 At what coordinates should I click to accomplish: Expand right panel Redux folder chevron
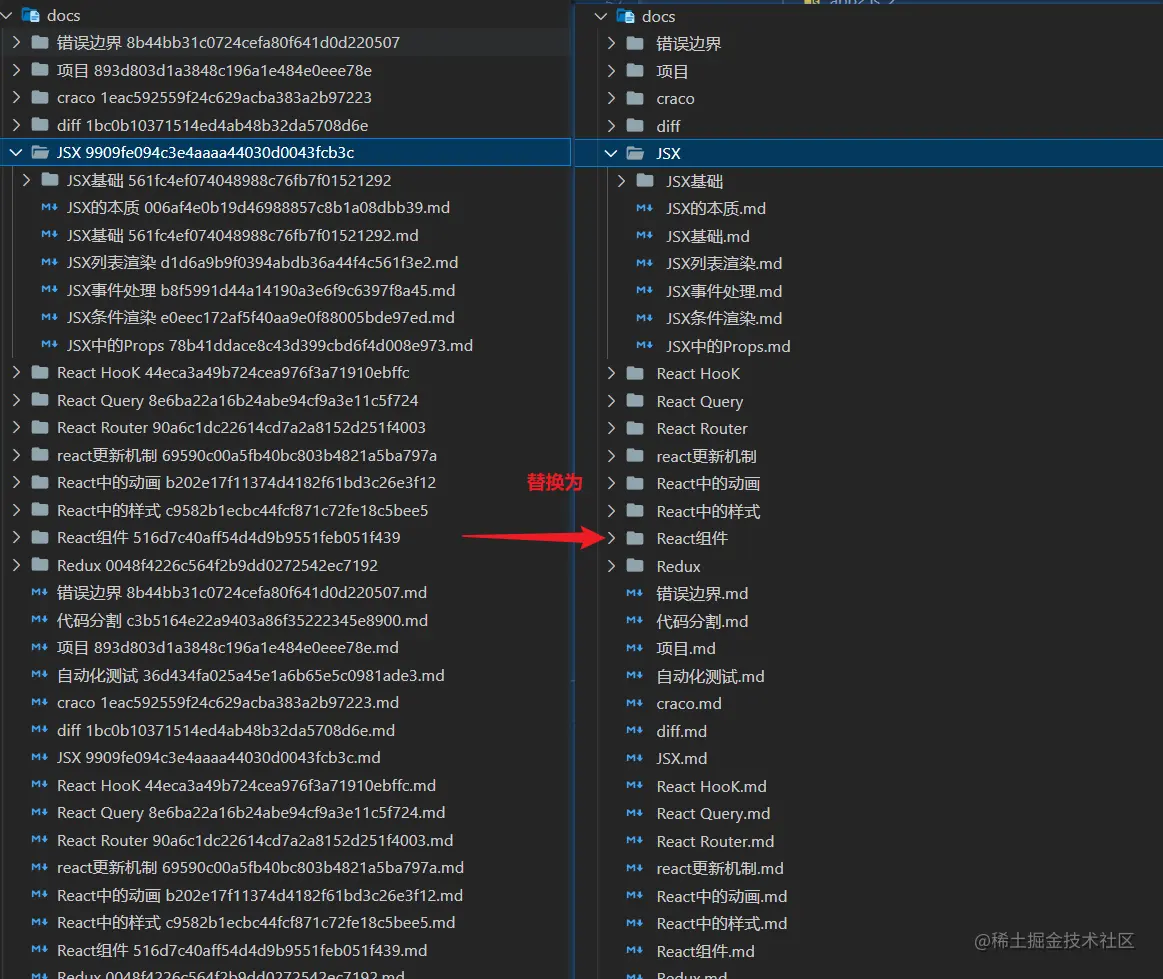point(611,567)
